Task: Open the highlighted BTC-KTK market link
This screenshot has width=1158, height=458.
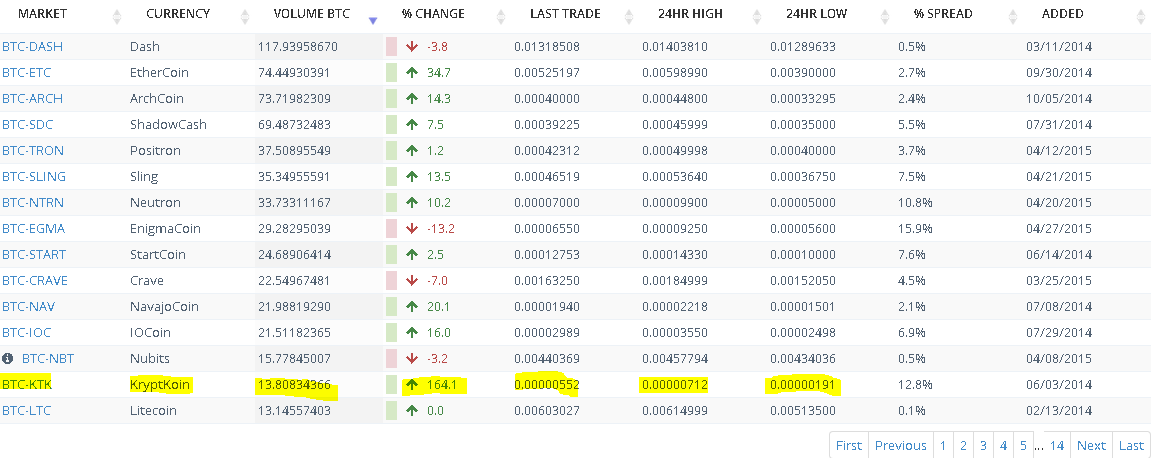Action: point(27,385)
